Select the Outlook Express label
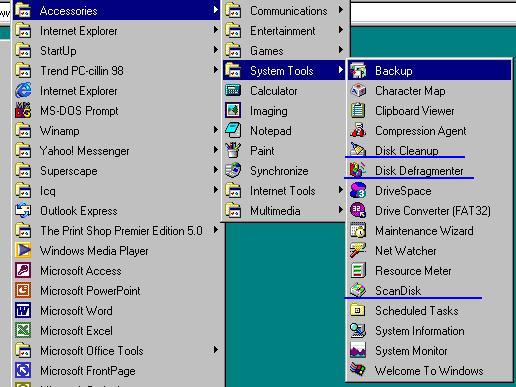516x387 pixels. (79, 211)
